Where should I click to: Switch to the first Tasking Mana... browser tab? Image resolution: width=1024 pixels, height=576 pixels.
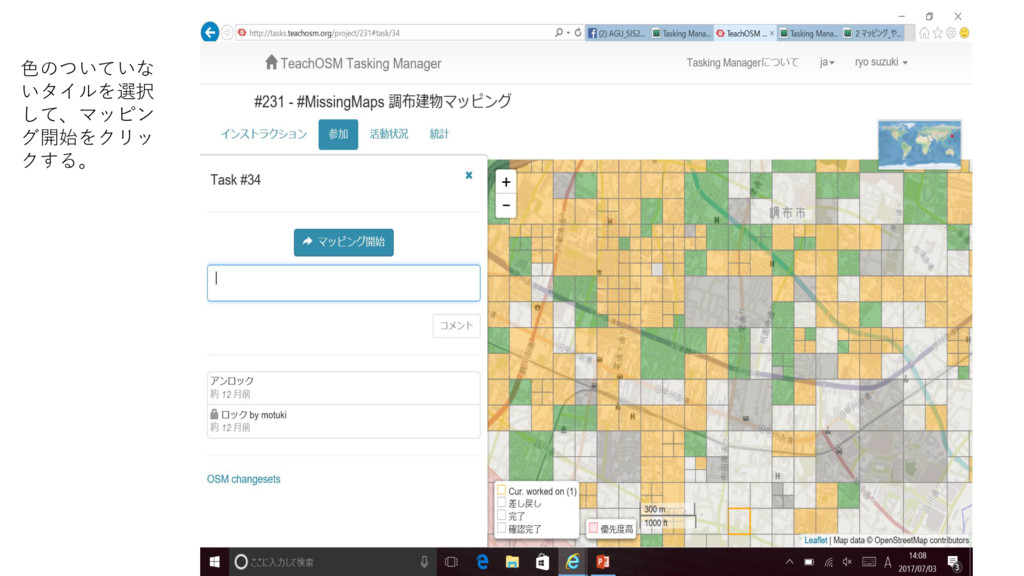680,33
